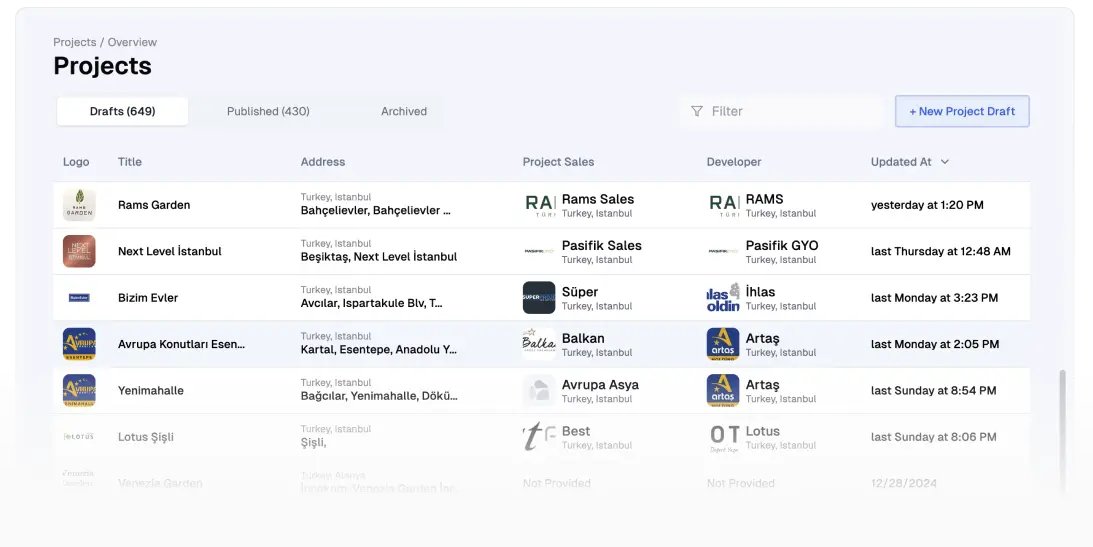Viewport: 1093px width, 547px height.
Task: Click the Bahçelievler address of Rams Garden
Action: (x=376, y=210)
